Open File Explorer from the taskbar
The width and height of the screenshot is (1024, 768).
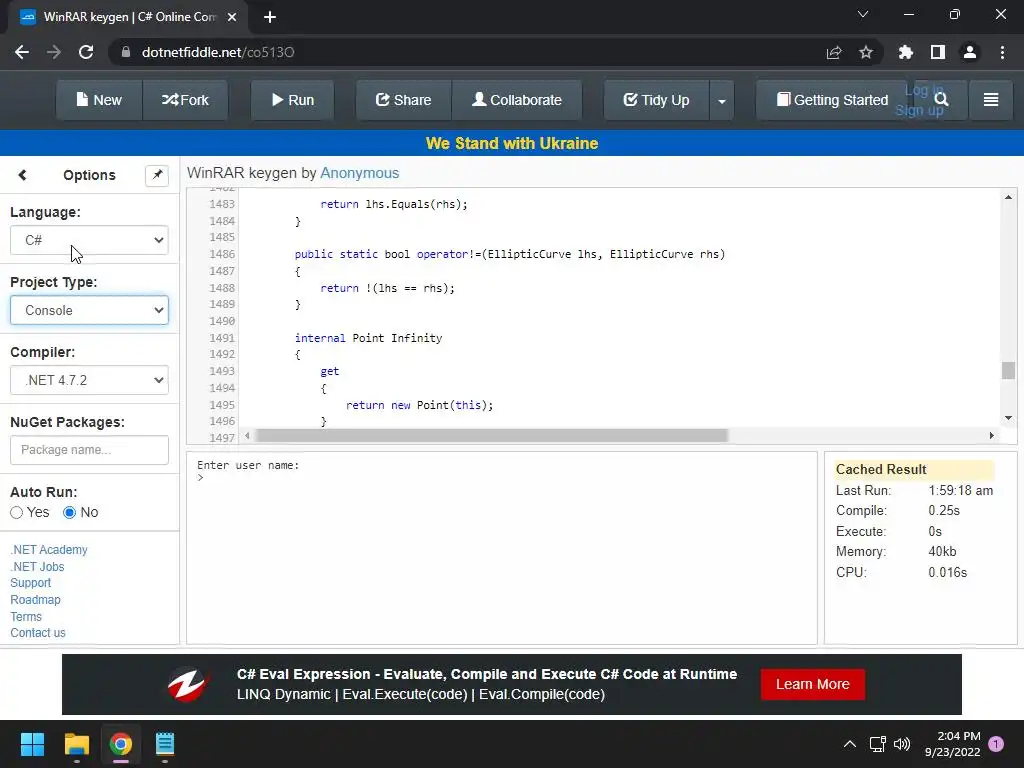[x=76, y=744]
